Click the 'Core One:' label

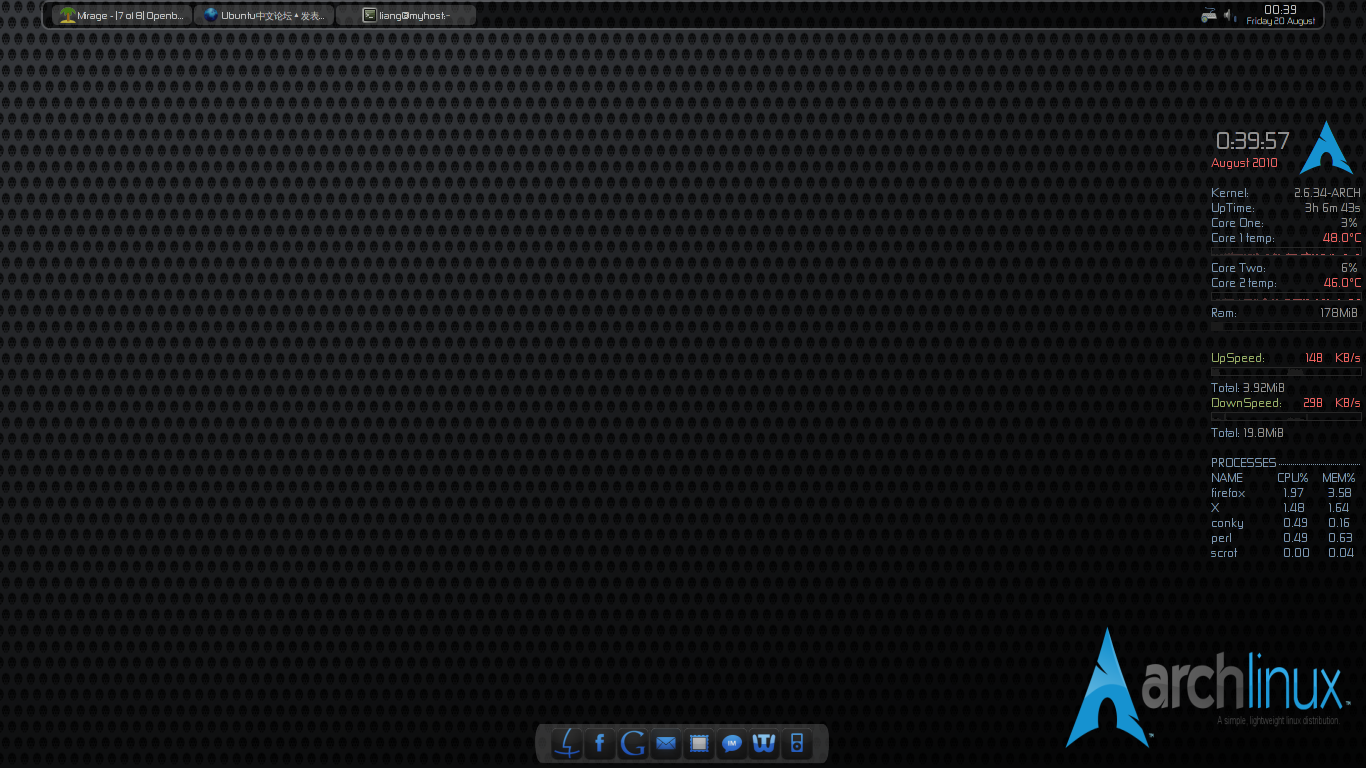[1237, 223]
